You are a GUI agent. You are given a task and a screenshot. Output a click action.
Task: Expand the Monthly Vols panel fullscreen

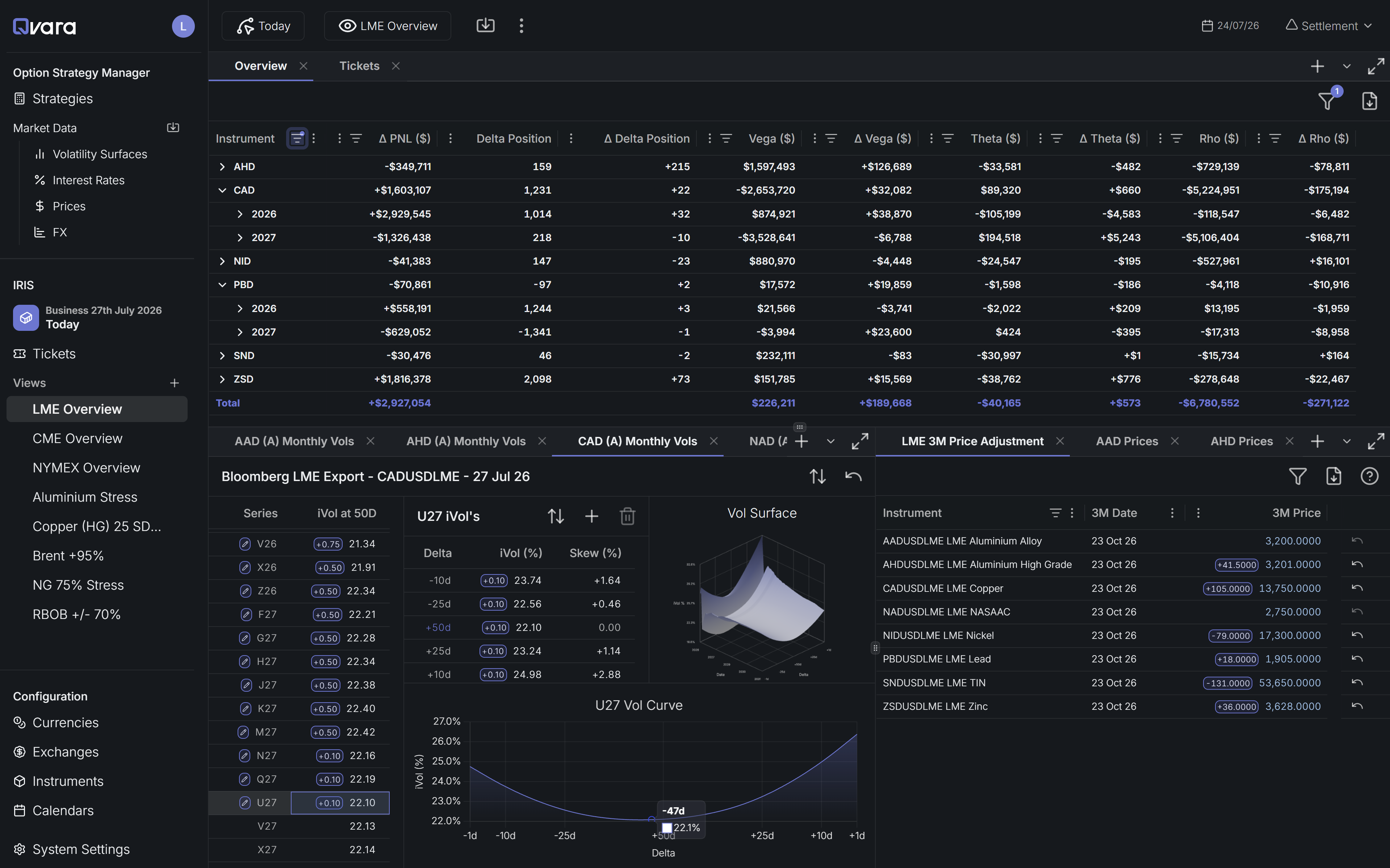[x=860, y=441]
